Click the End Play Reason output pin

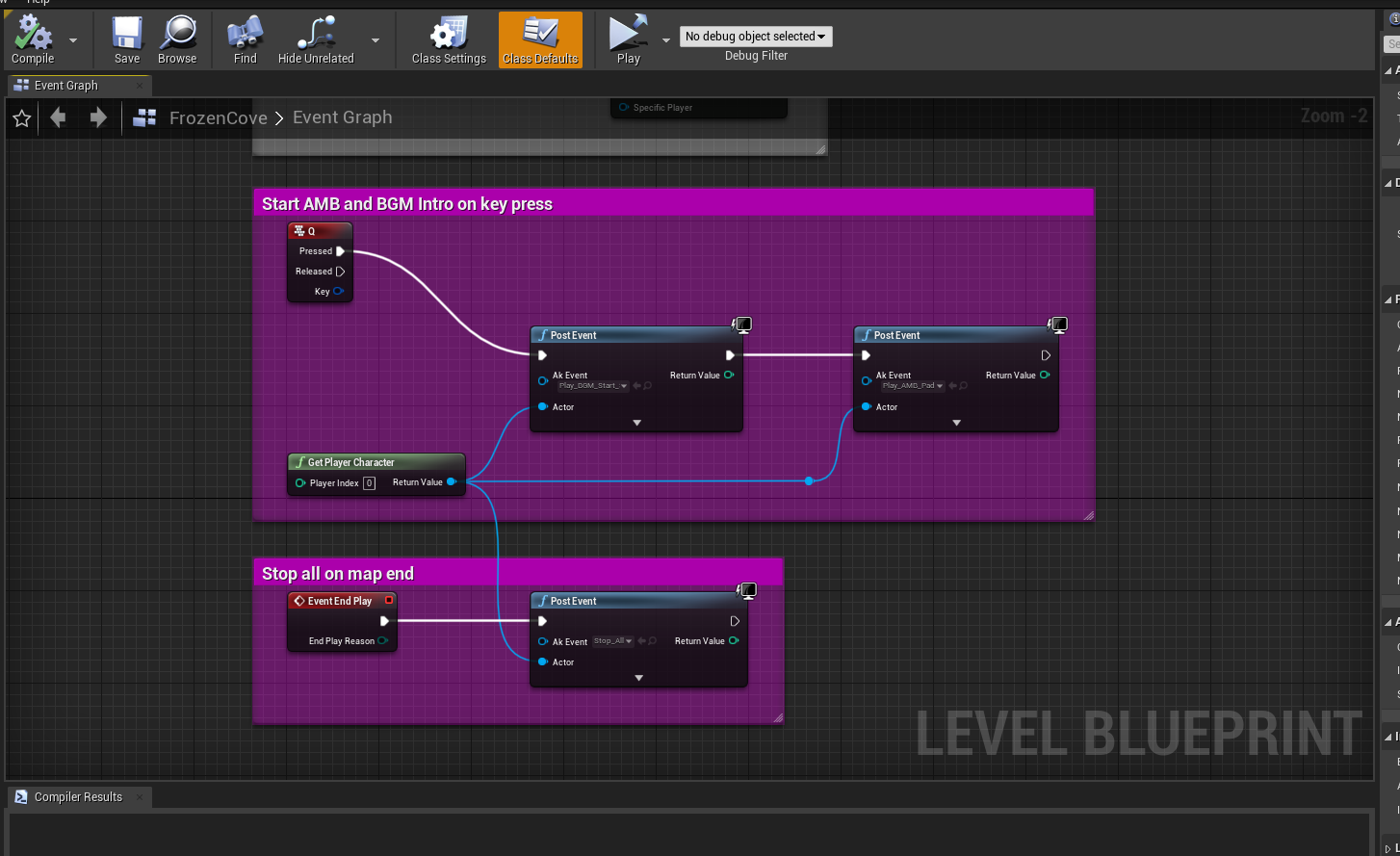tap(382, 641)
